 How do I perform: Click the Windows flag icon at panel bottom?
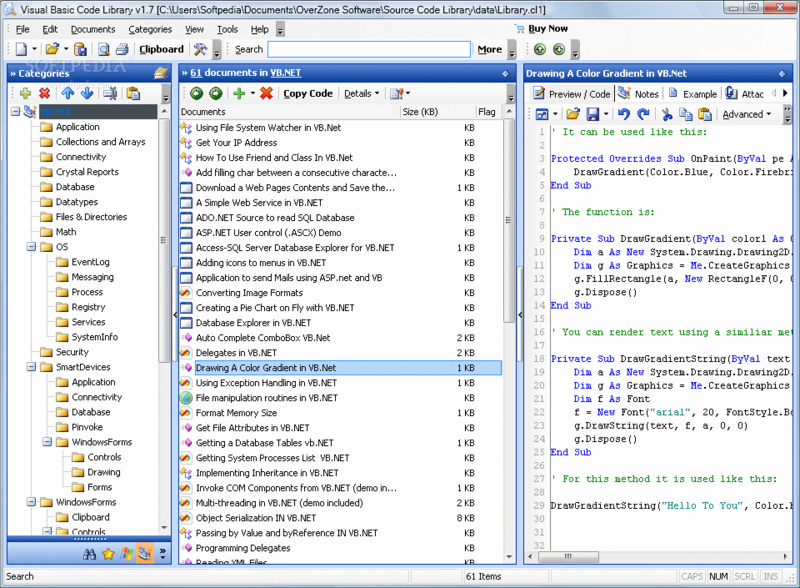(x=127, y=554)
